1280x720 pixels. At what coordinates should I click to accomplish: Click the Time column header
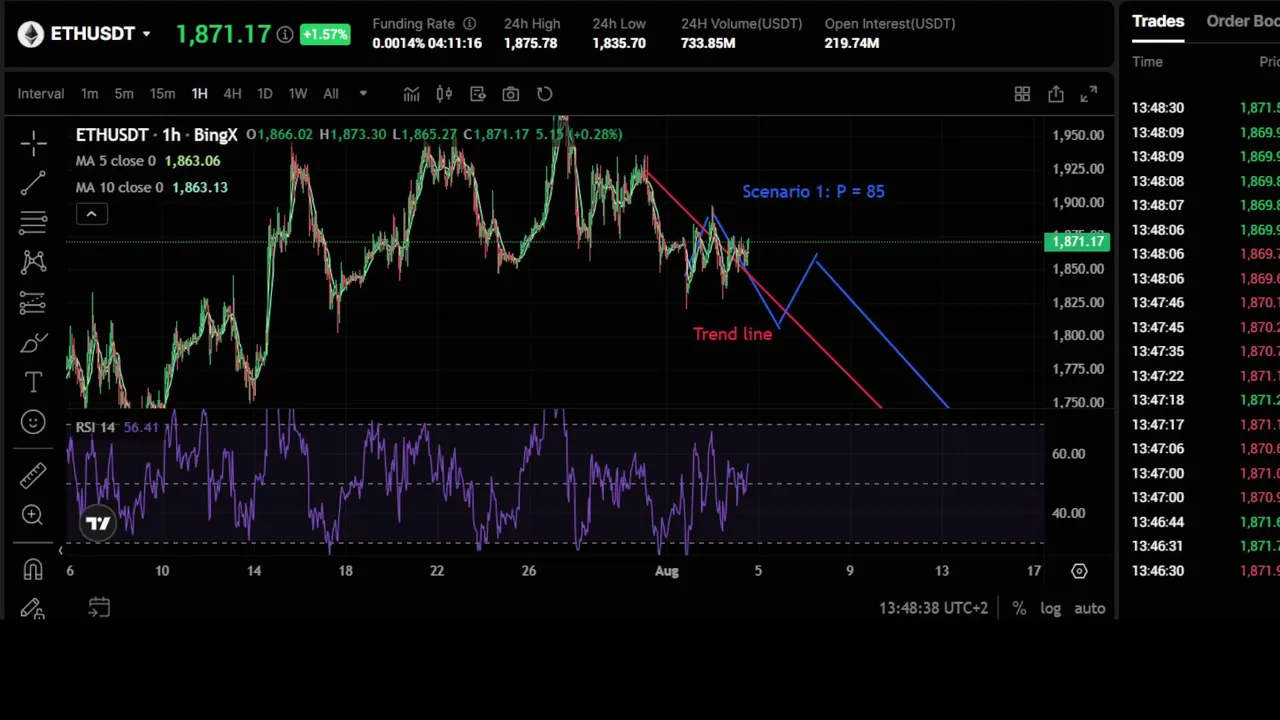pyautogui.click(x=1147, y=62)
